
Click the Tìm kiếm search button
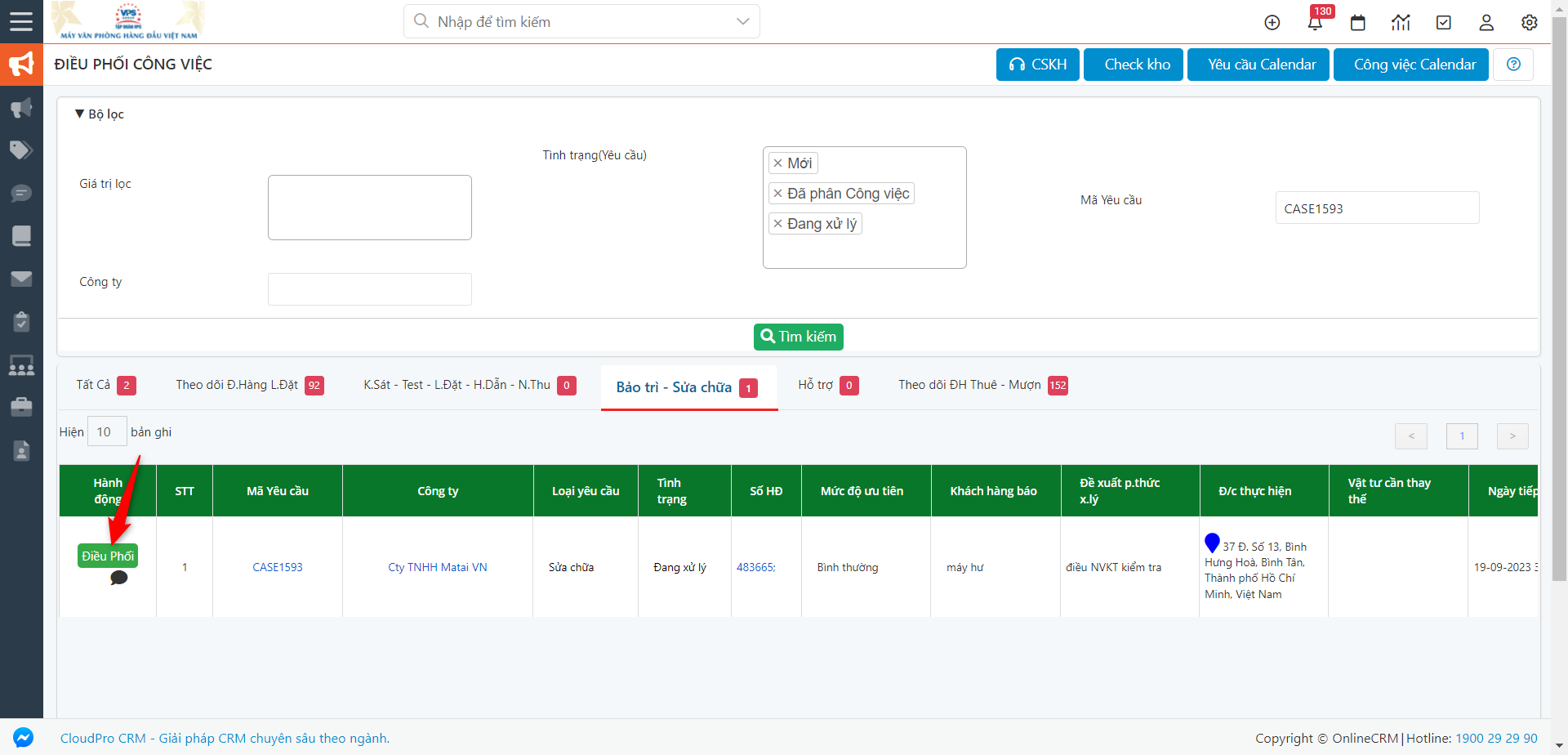pyautogui.click(x=799, y=337)
